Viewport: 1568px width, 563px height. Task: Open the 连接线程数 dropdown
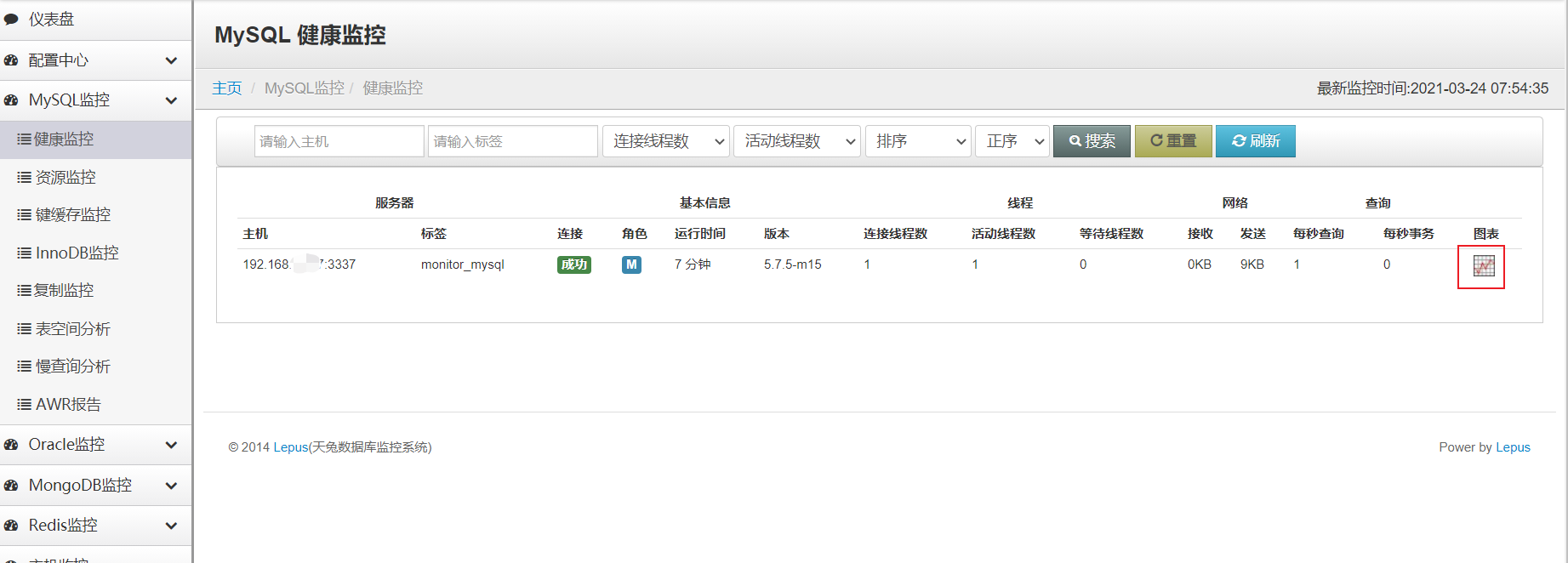pos(666,141)
